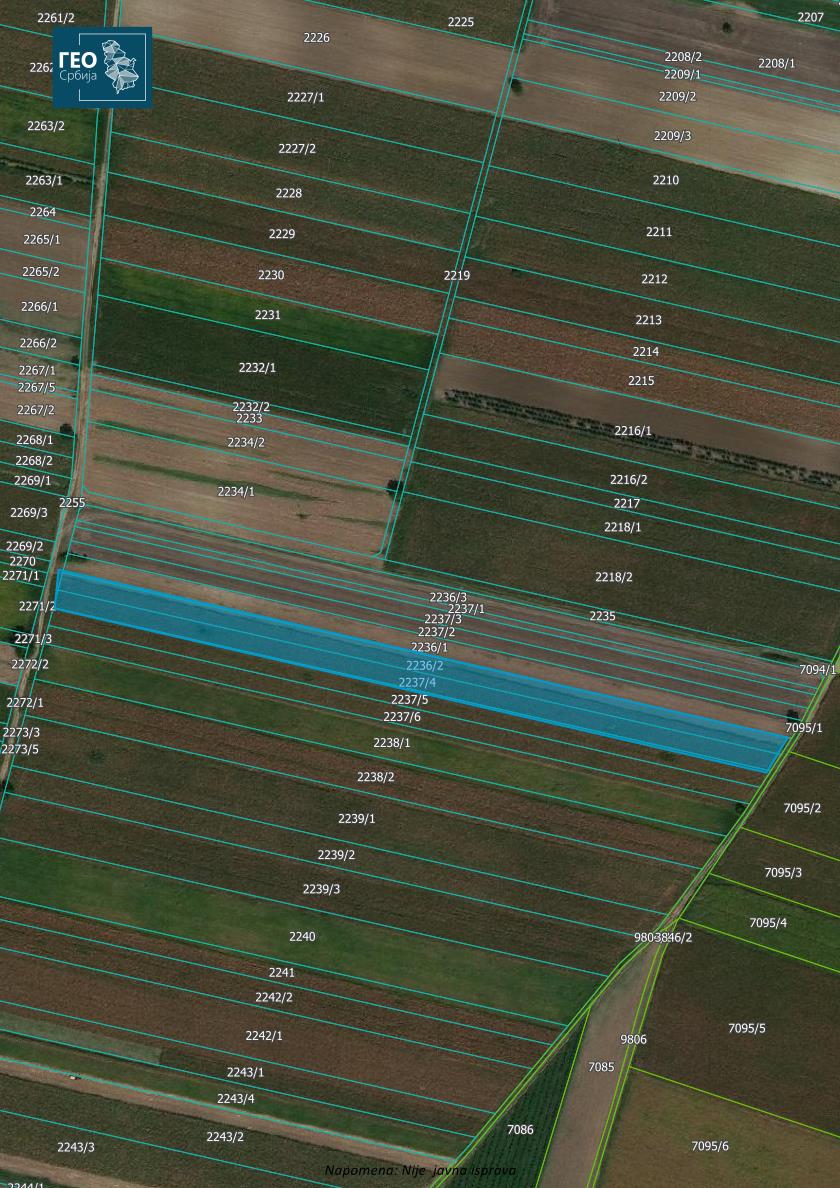Select parcel label 2237/5
This screenshot has width=840, height=1188.
coord(410,699)
